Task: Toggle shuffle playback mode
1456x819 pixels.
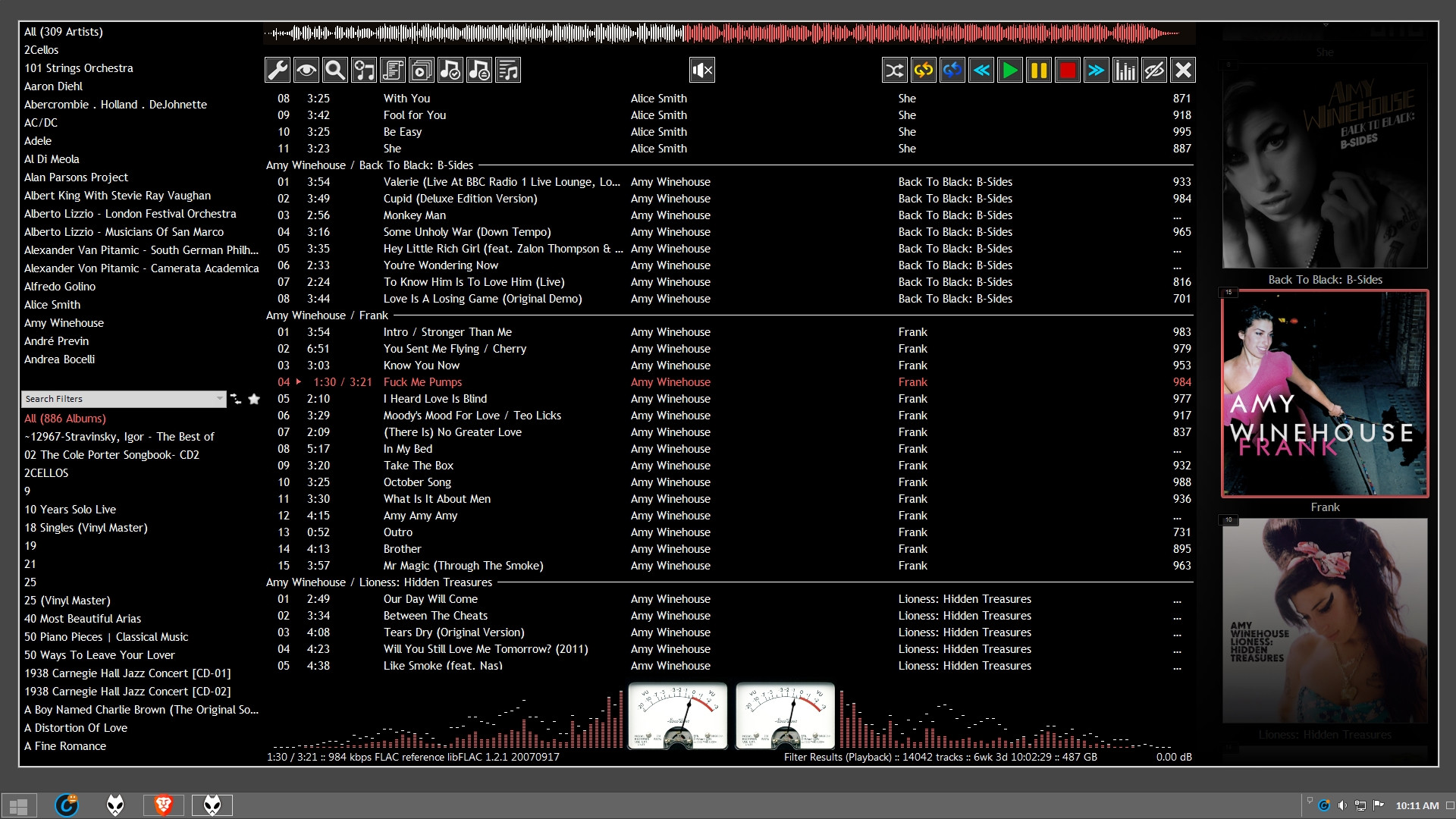Action: point(894,71)
